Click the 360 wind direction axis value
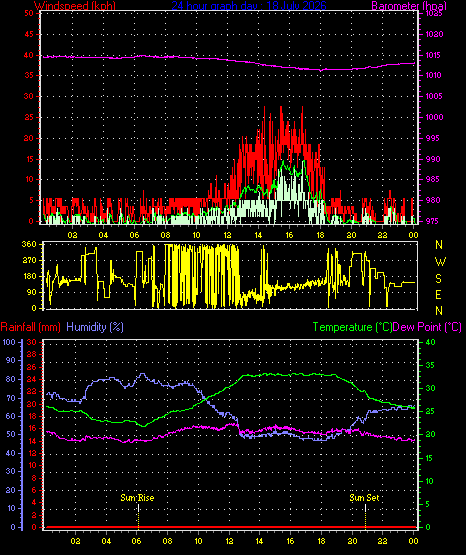The image size is (466, 555). coord(29,244)
